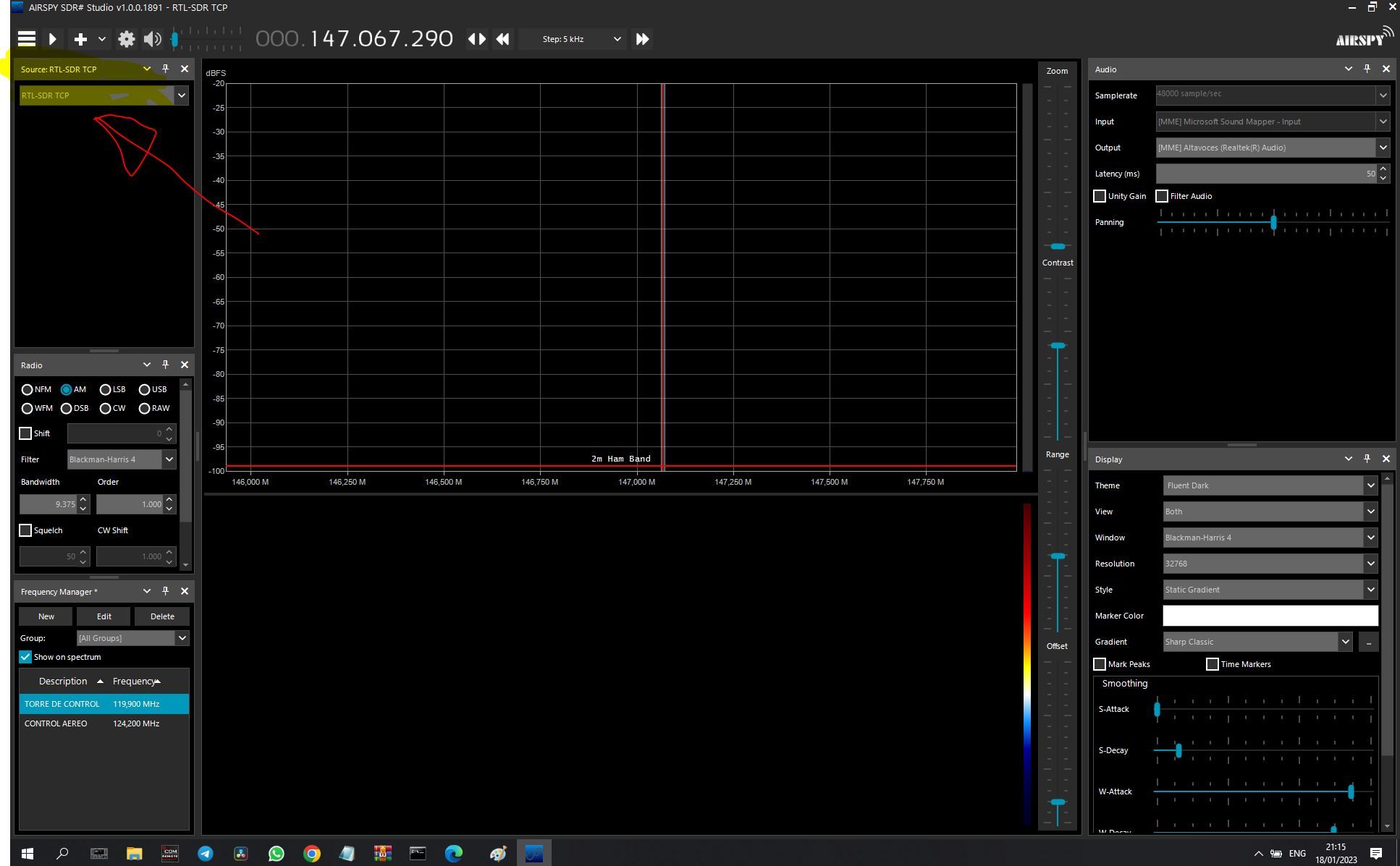Adjust the Panning slider

click(x=1274, y=223)
